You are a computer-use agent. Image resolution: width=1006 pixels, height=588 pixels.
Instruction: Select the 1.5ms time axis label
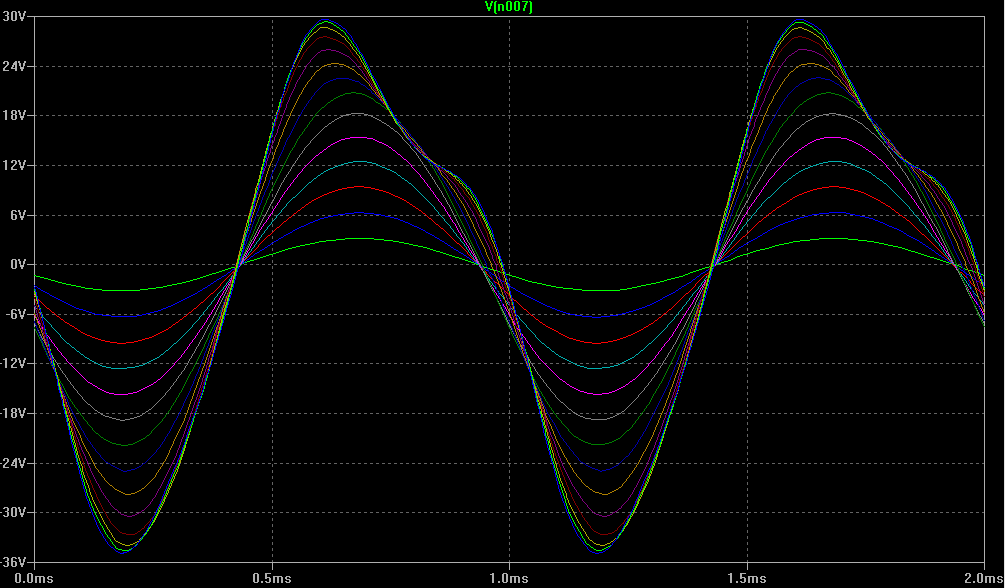point(746,578)
